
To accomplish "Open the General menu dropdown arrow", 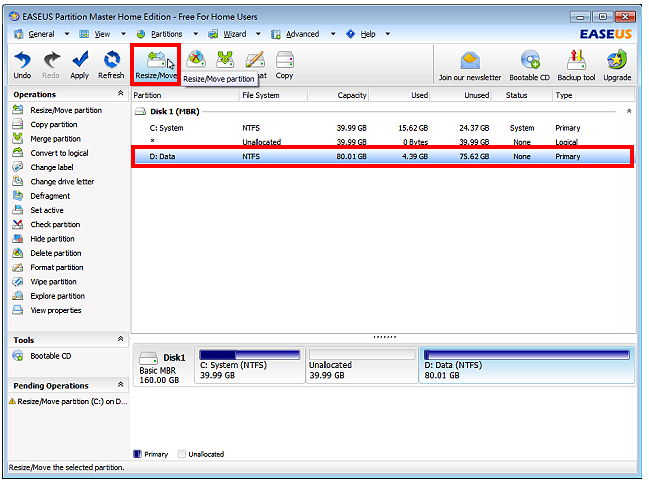I will (67, 34).
